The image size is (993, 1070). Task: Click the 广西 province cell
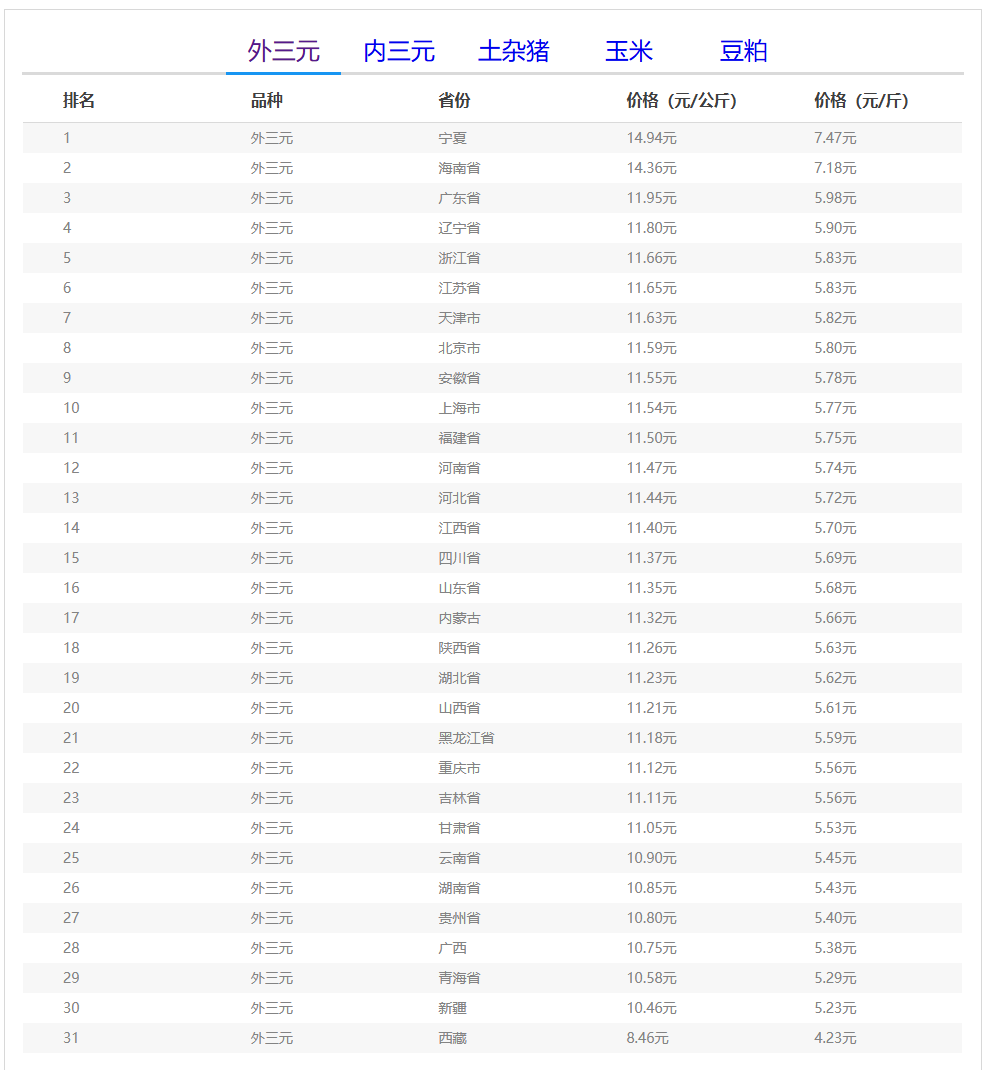(452, 949)
